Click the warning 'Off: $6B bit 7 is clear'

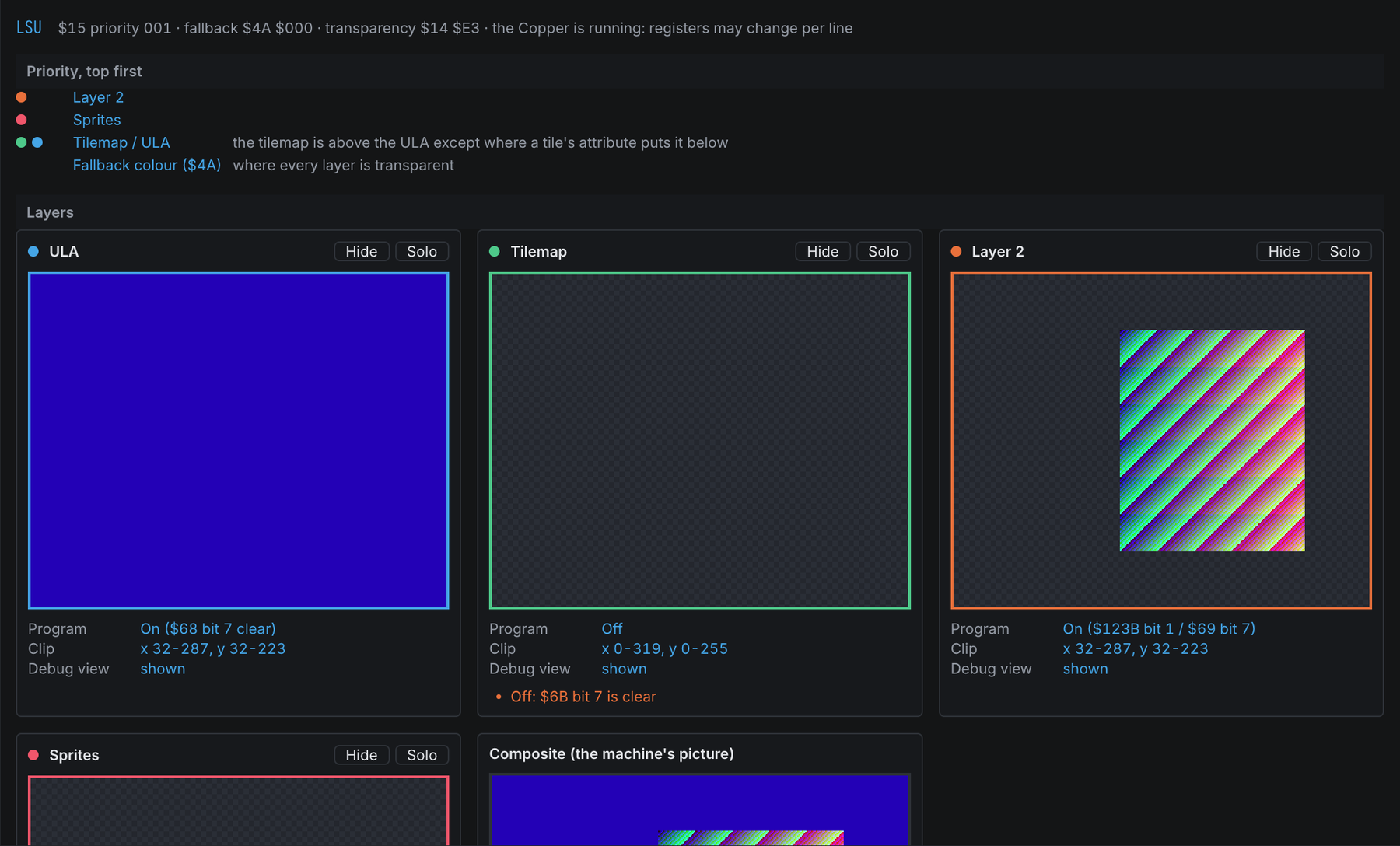pyautogui.click(x=583, y=697)
